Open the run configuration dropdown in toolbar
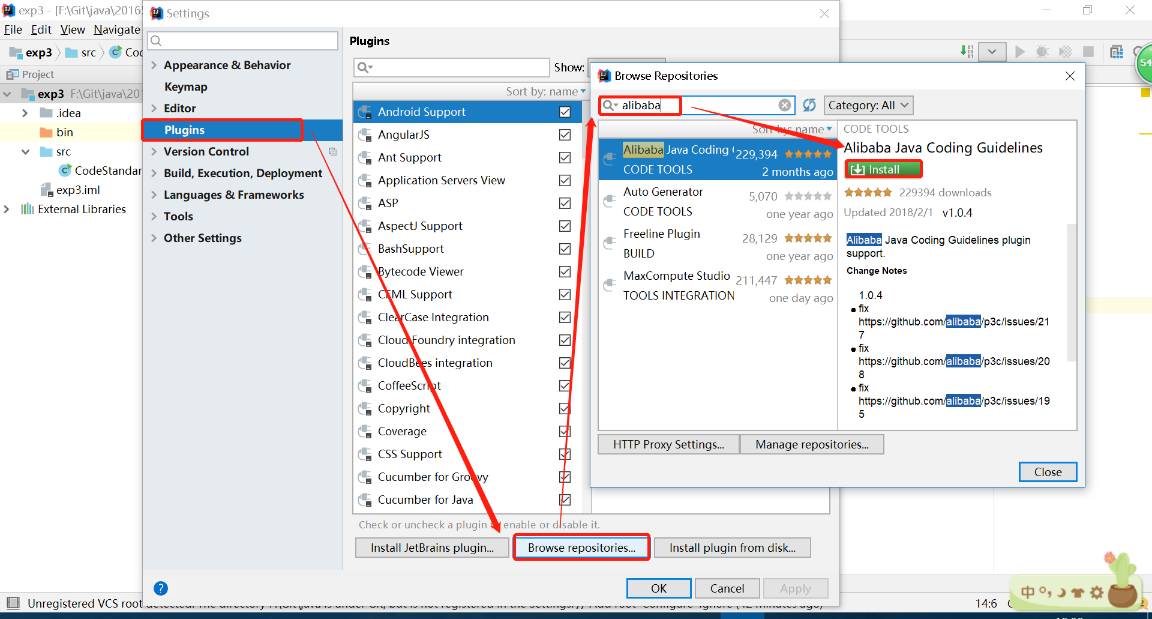This screenshot has height=619, width=1152. tap(992, 51)
